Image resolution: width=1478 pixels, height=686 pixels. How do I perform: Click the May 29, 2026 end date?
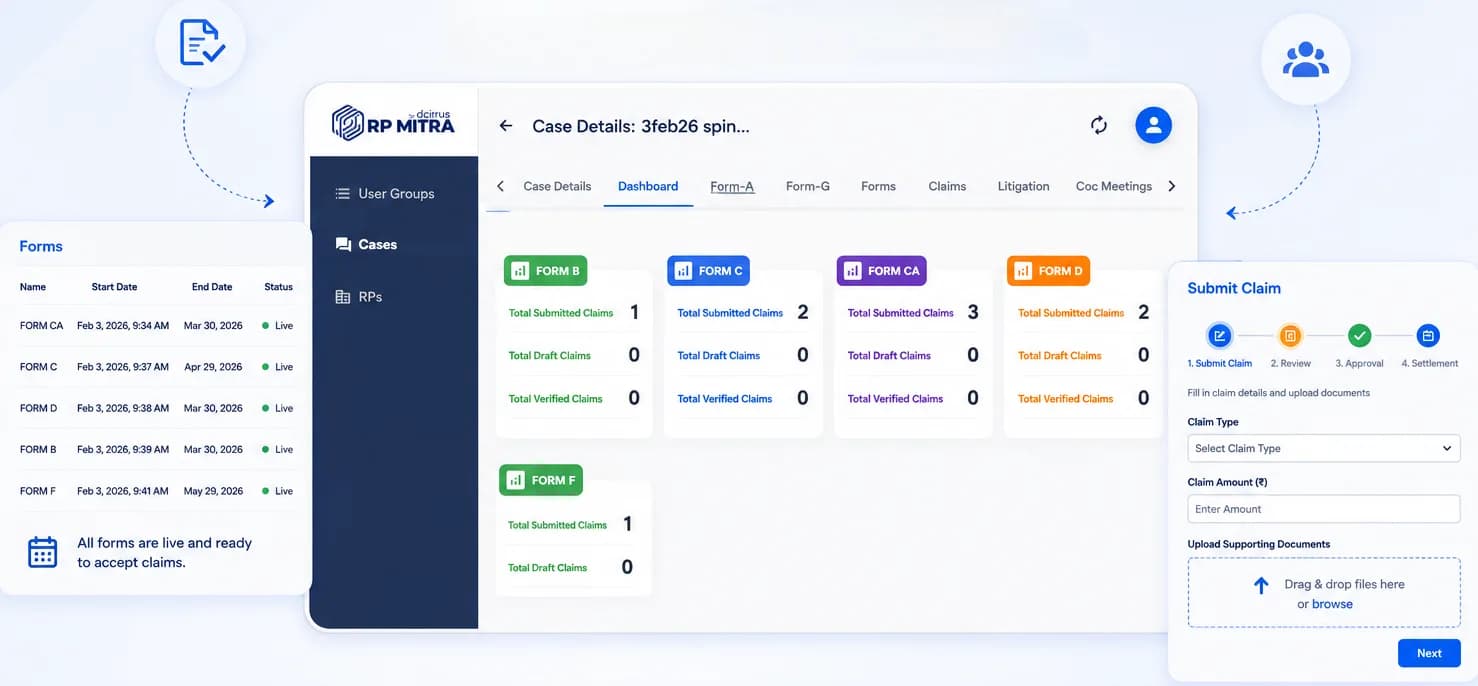[213, 491]
